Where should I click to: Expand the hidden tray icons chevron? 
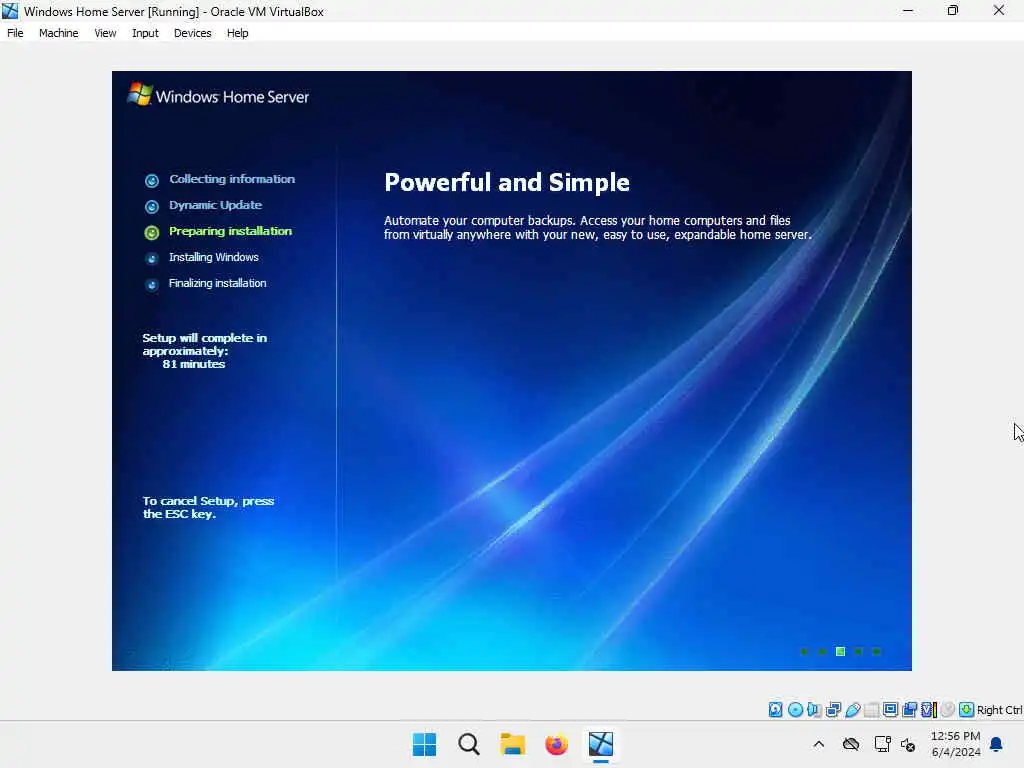(x=819, y=744)
